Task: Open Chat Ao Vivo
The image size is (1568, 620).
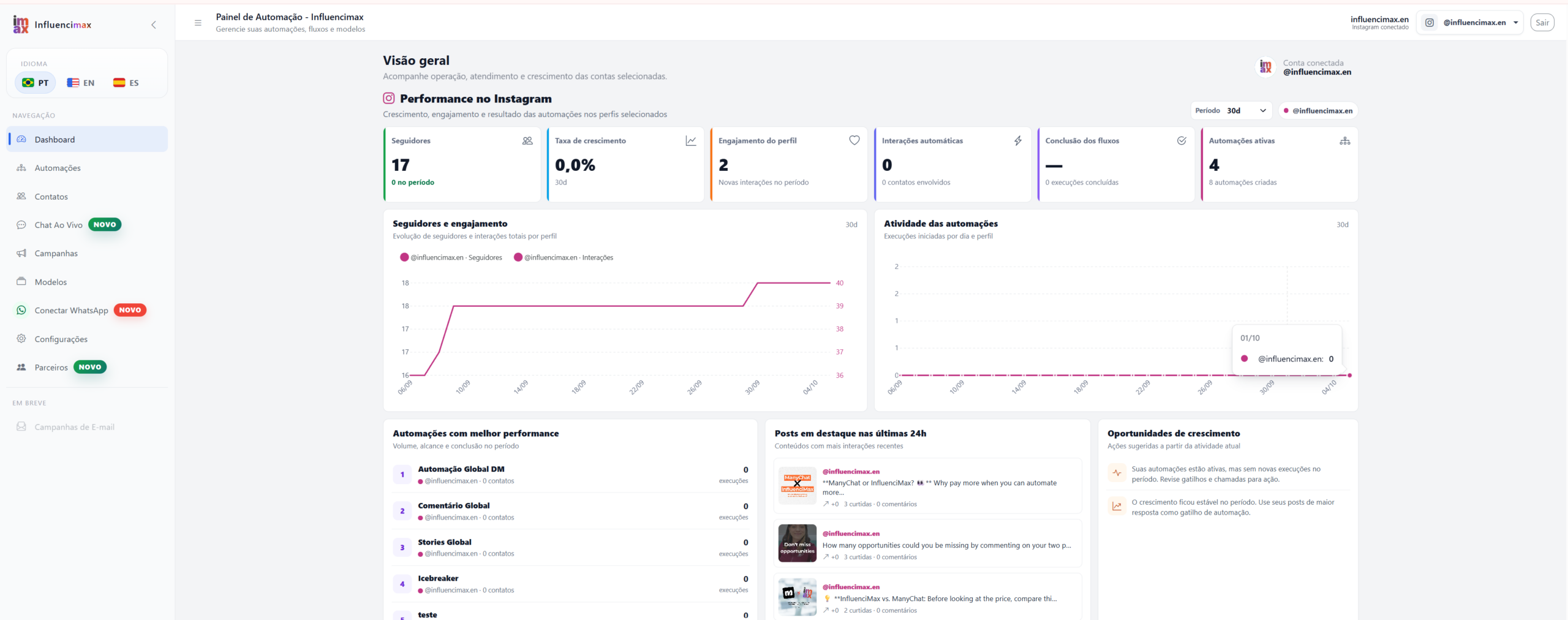Action: (87, 225)
